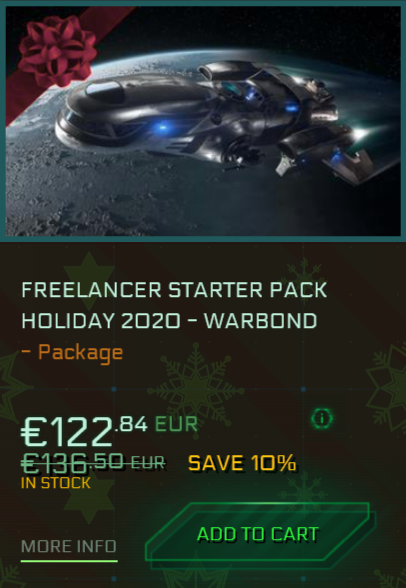Screen dimensions: 406x588
Task: Click the crossed-out €136.50 EUR price
Action: tap(93, 463)
